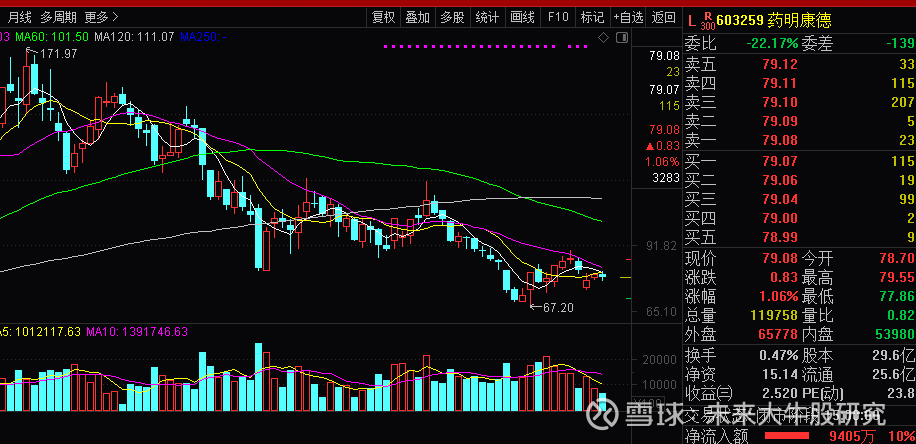Click the 20000 volume axis label

point(662,360)
